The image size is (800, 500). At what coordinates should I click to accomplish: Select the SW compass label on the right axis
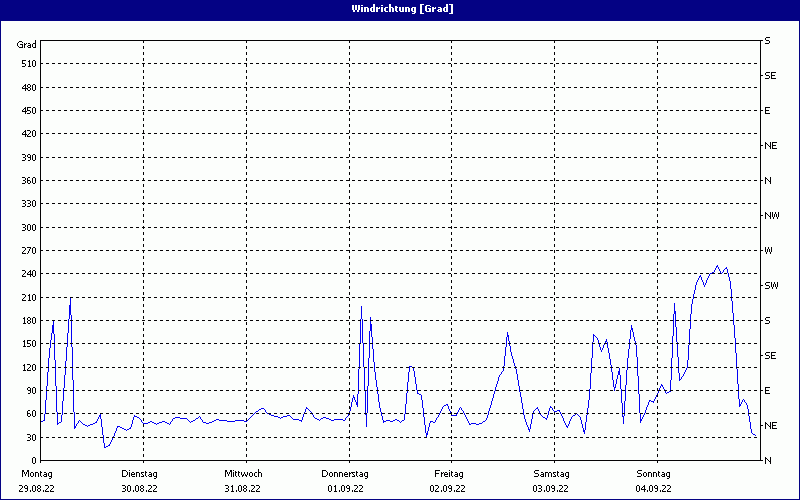point(771,286)
